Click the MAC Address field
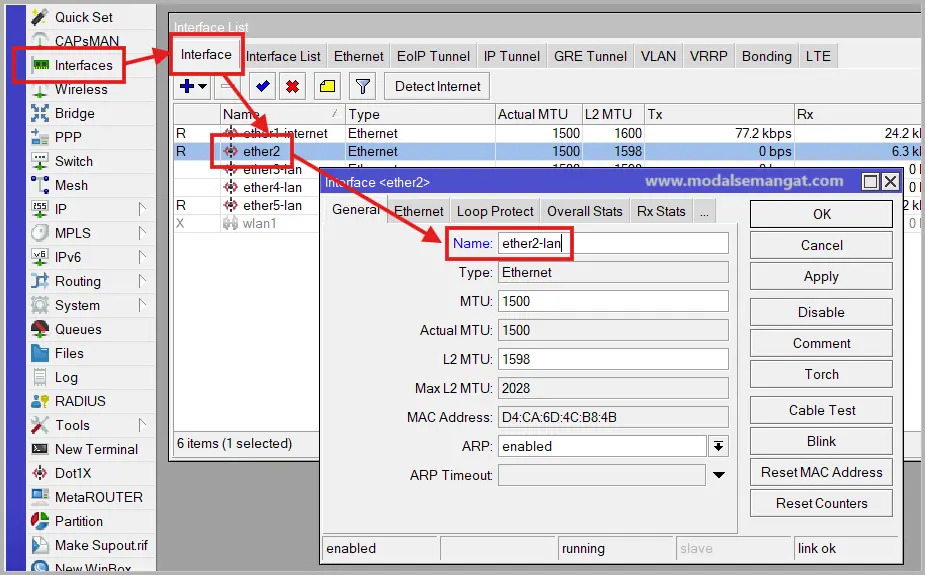 pyautogui.click(x=613, y=418)
